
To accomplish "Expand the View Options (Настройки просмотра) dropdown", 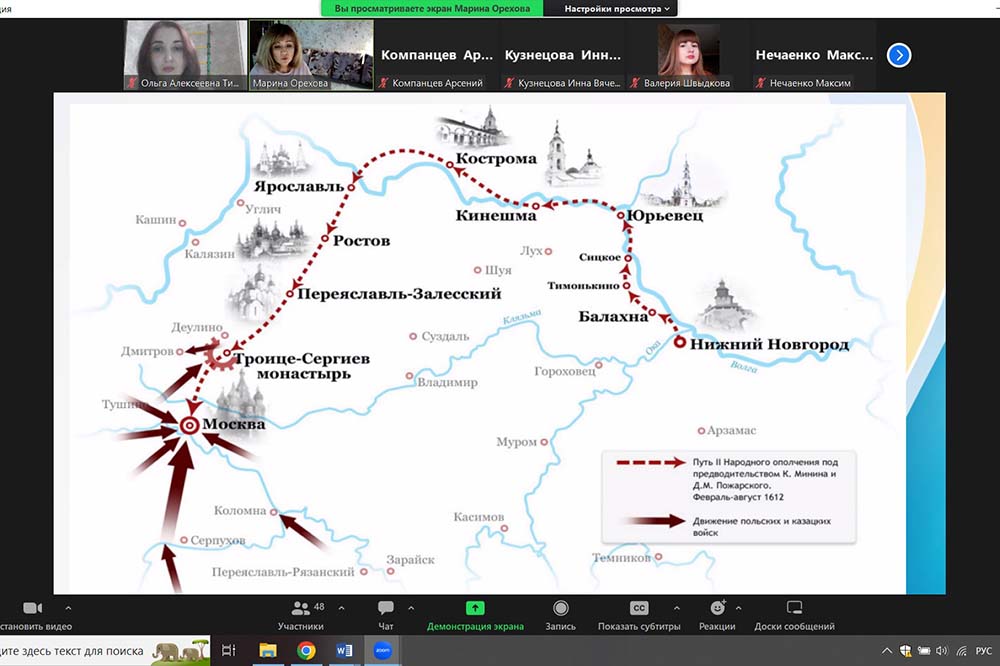I will [620, 8].
